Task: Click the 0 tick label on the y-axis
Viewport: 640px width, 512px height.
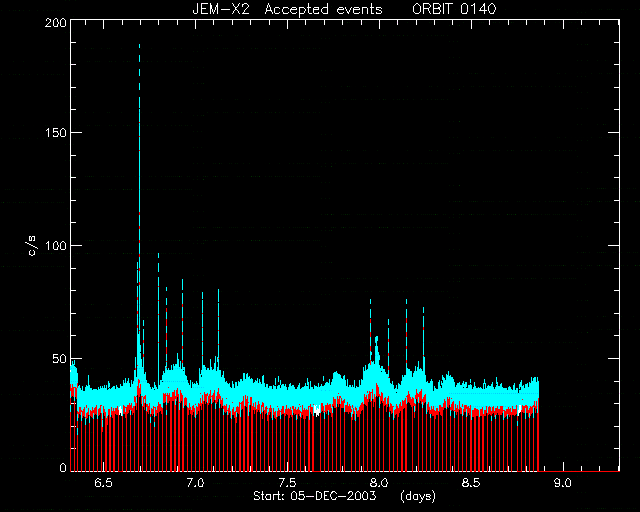Action: (63, 467)
